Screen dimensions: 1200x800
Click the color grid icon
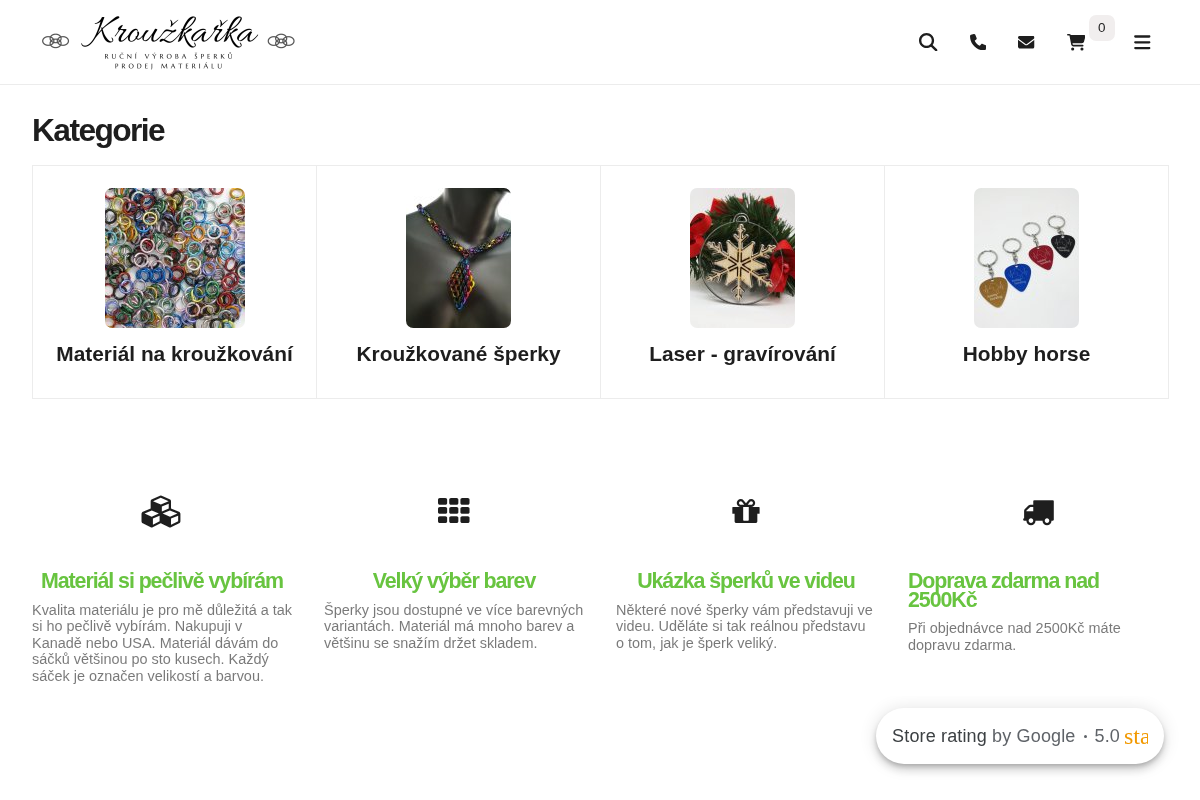pos(454,511)
